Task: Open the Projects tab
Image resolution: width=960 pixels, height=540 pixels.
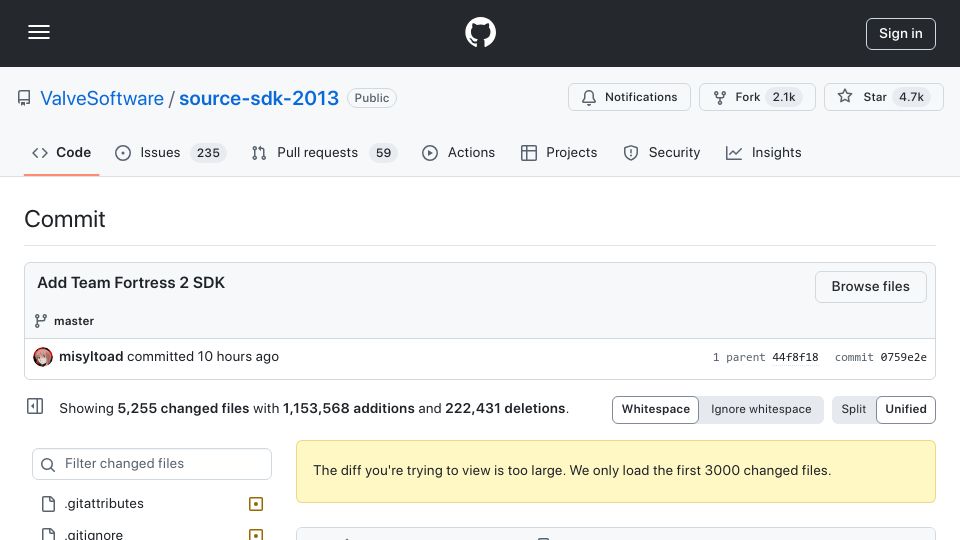Action: tap(559, 152)
